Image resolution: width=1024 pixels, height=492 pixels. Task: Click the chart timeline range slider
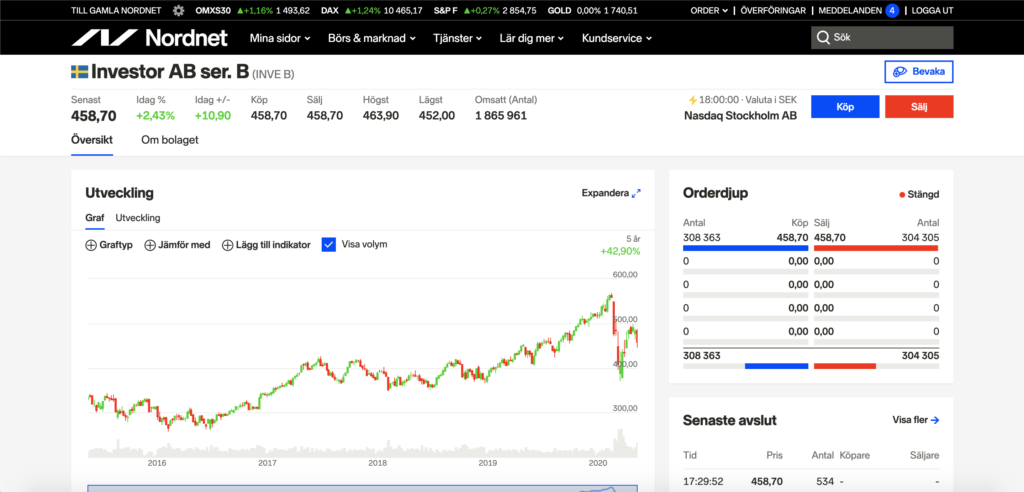(362, 487)
